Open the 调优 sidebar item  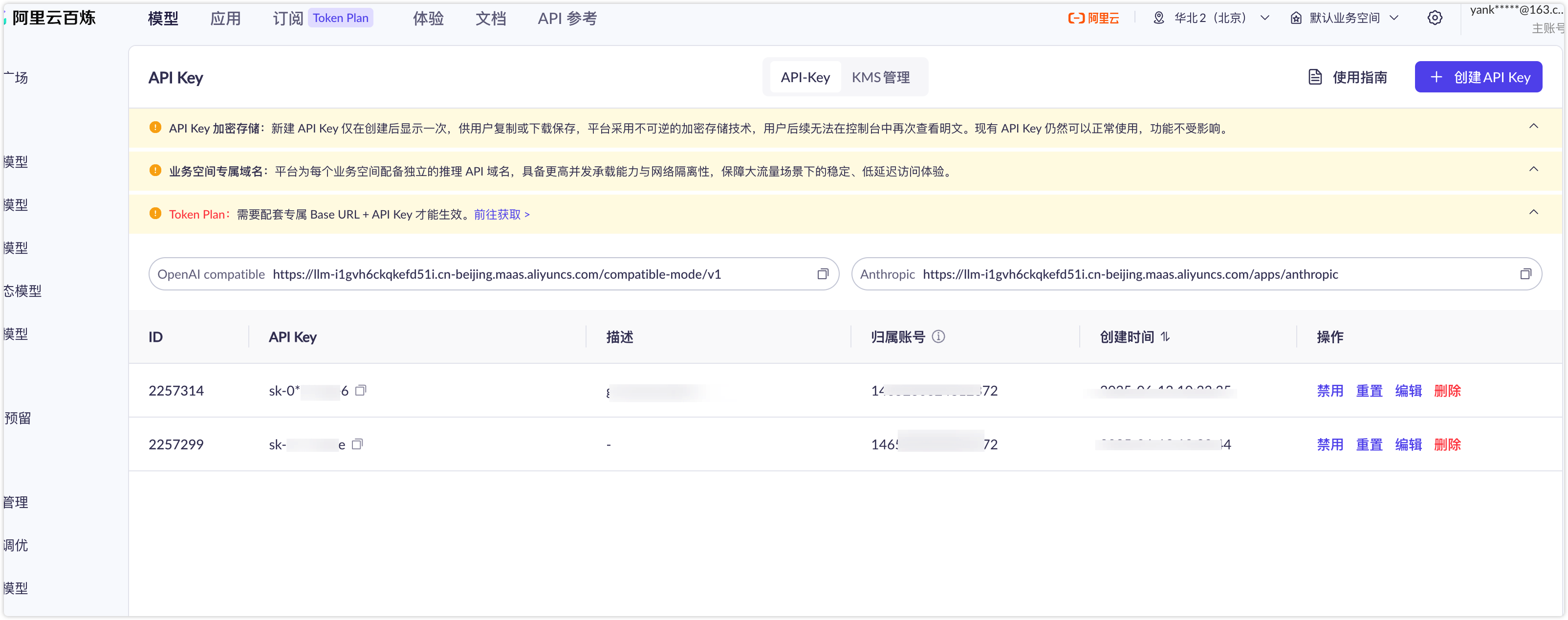point(16,546)
